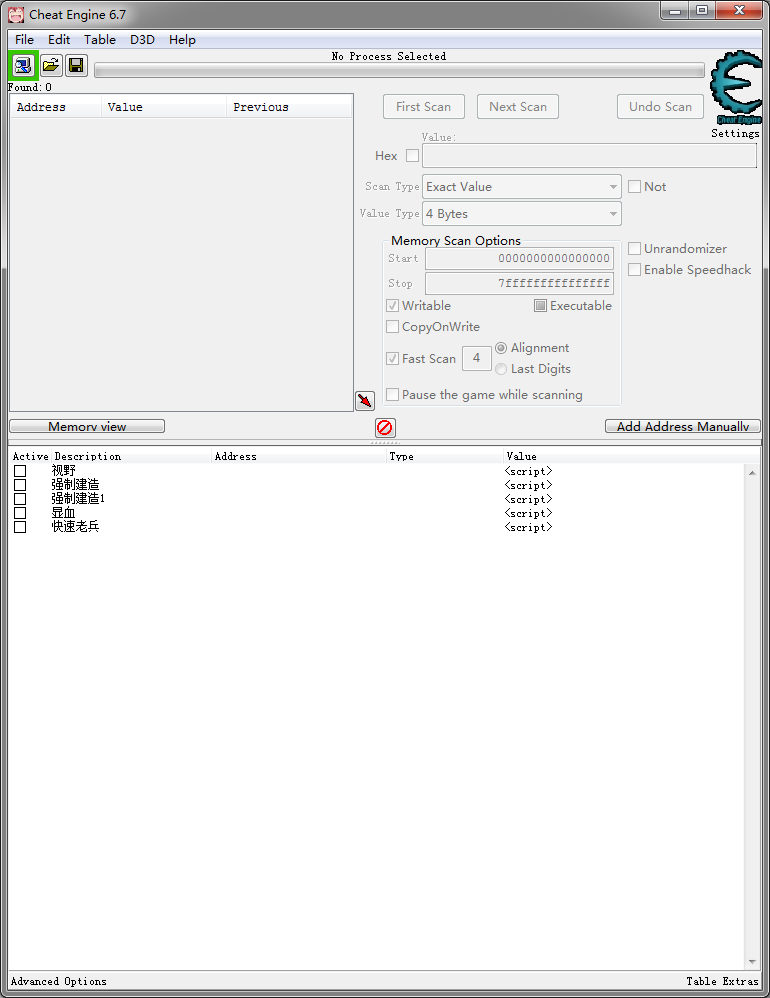Click the cheat table scroll up arrow

pyautogui.click(x=752, y=473)
